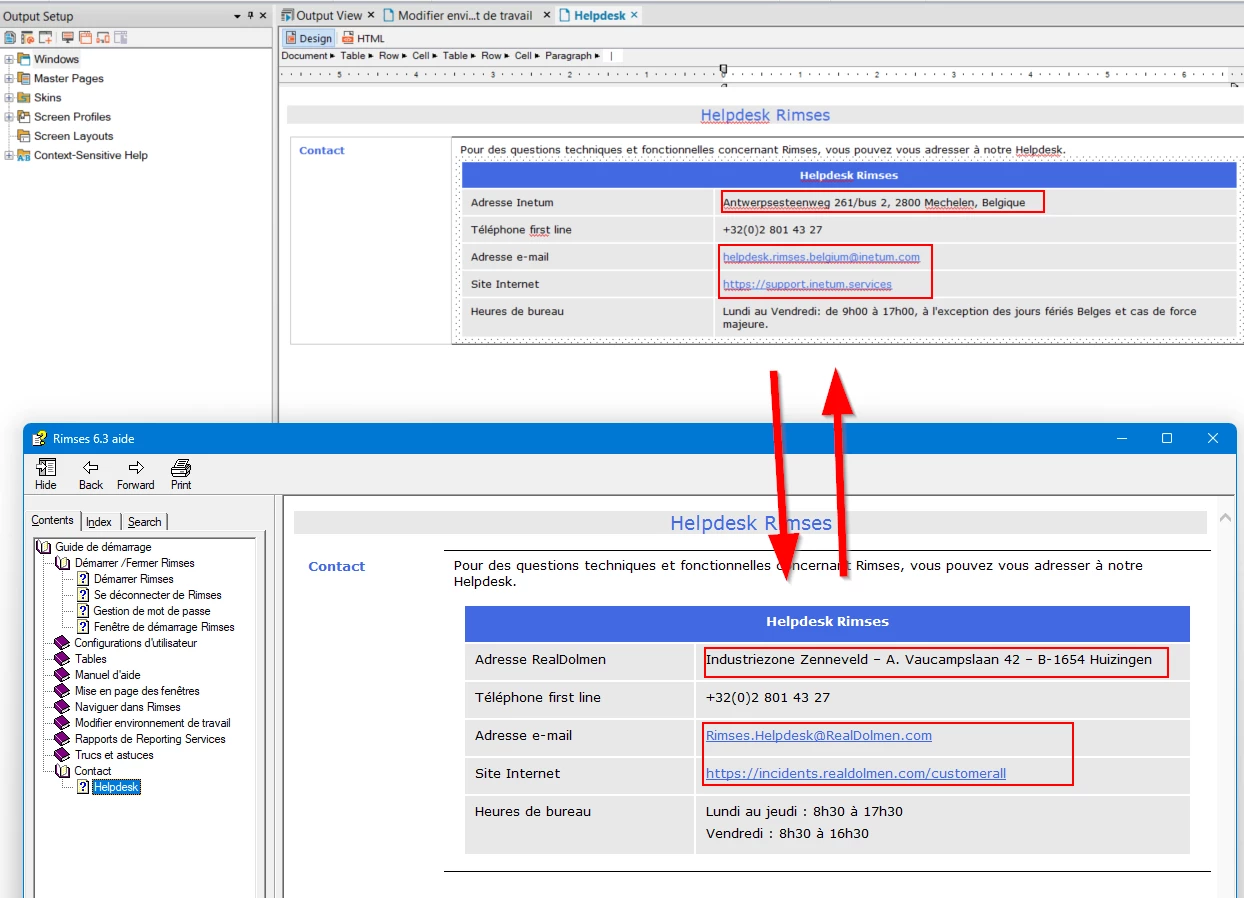Close the Output View tab

click(372, 15)
